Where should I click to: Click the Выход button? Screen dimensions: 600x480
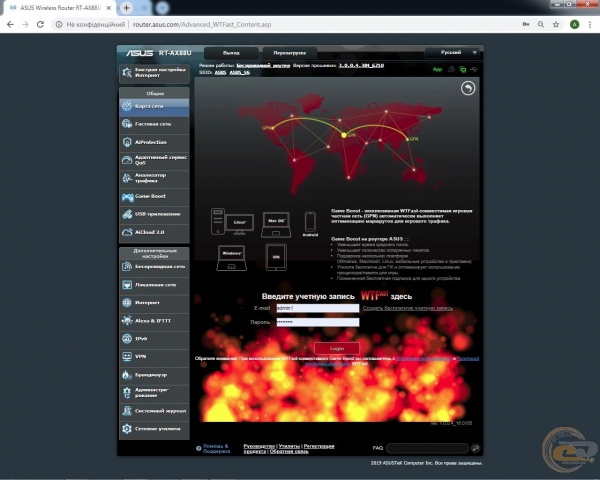231,53
